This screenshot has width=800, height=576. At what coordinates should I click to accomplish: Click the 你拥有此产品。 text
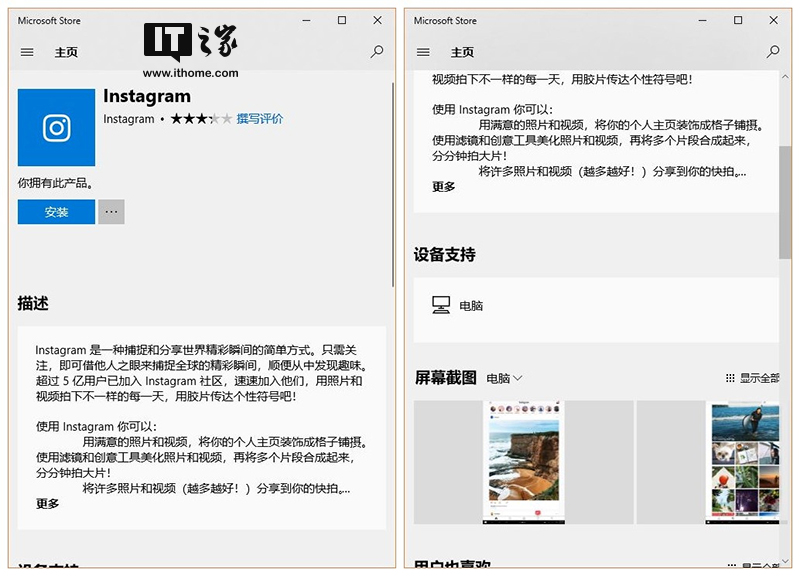[x=56, y=183]
